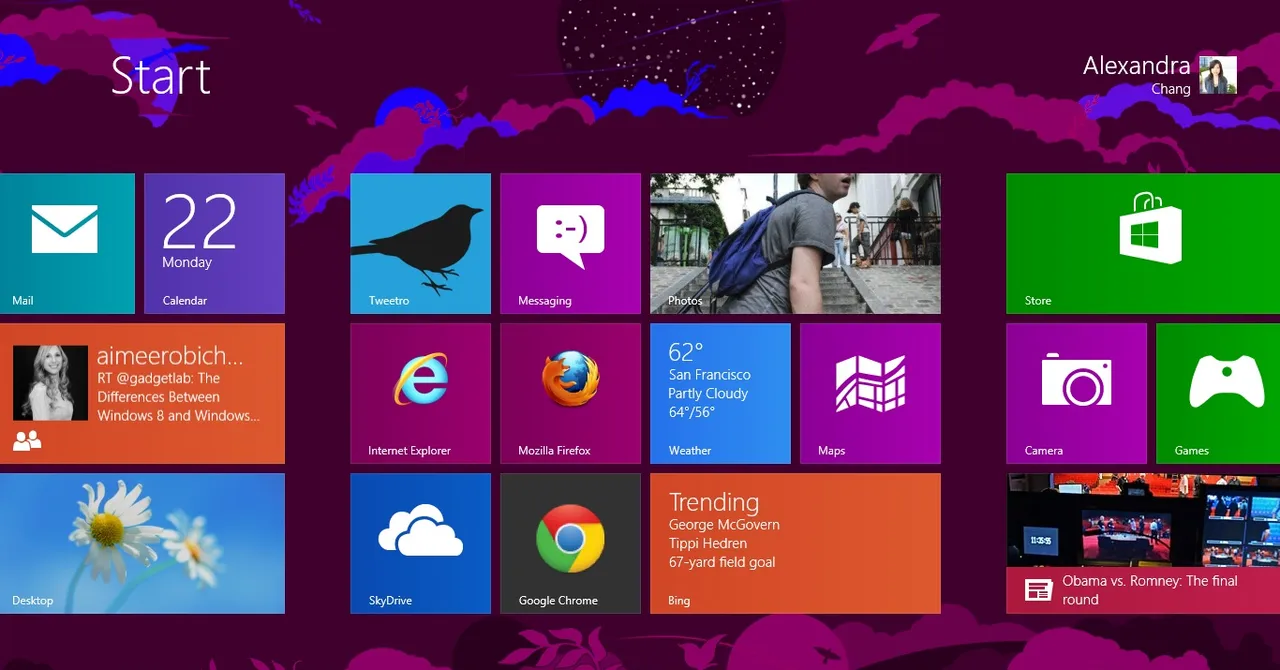The image size is (1280, 670).
Task: Open the Photos tile
Action: click(x=795, y=244)
